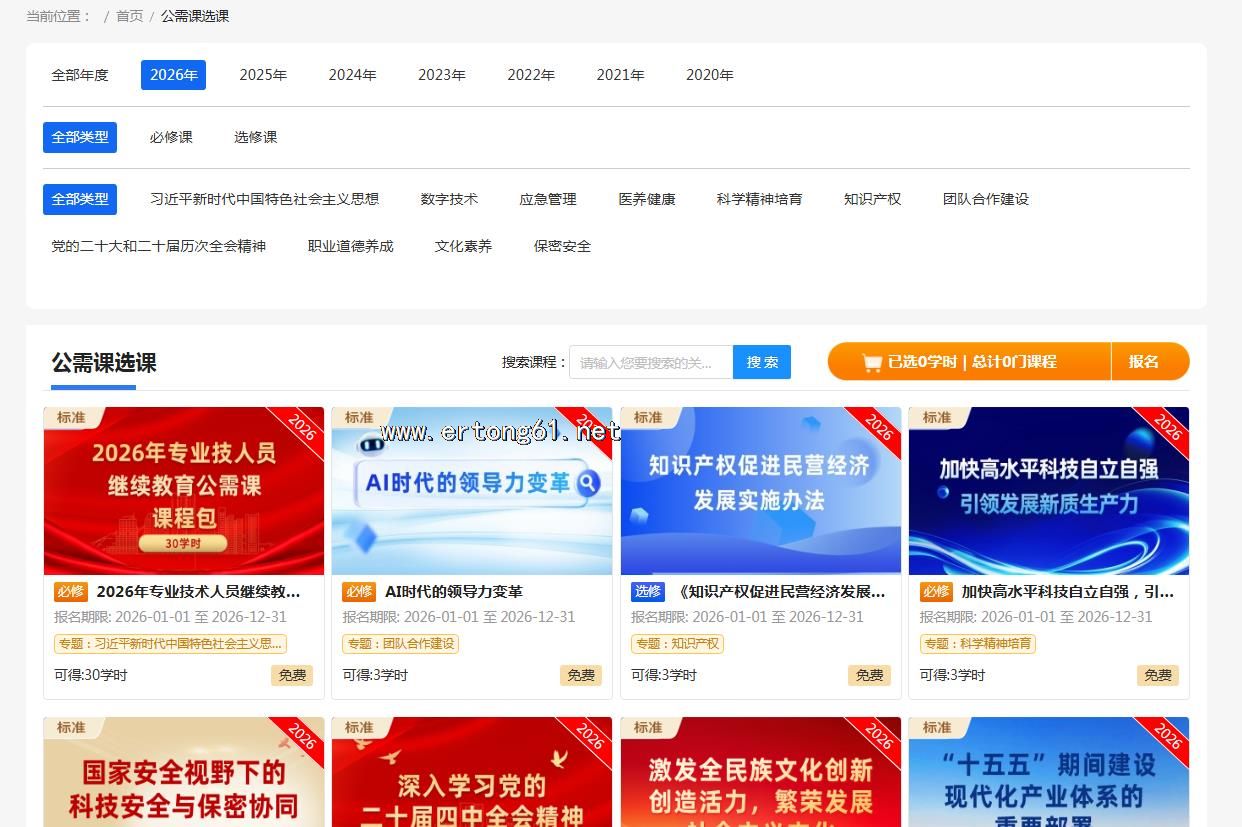Select the 2025年 year filter

point(263,75)
